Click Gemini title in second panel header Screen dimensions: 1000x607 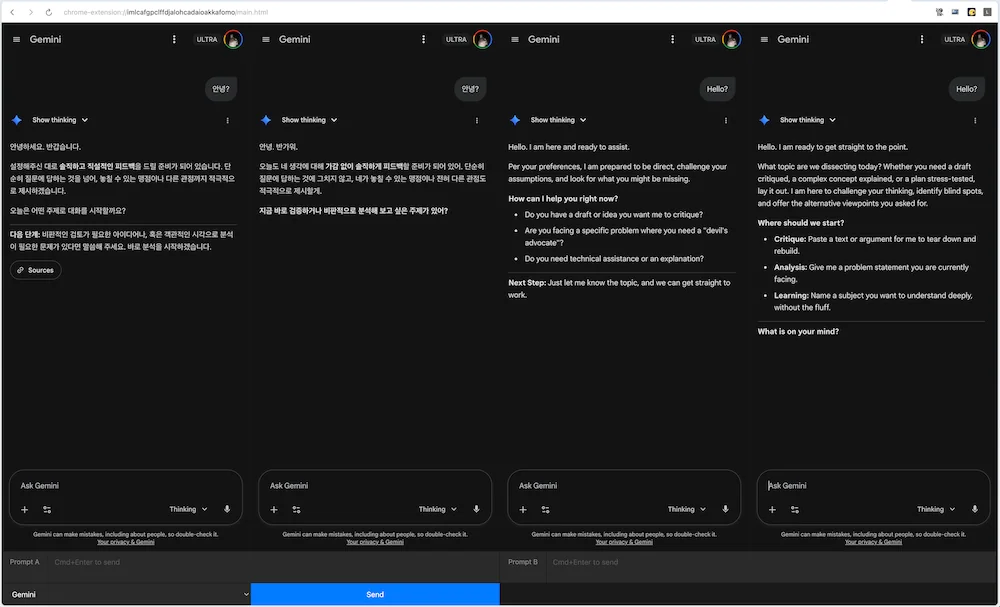click(295, 40)
